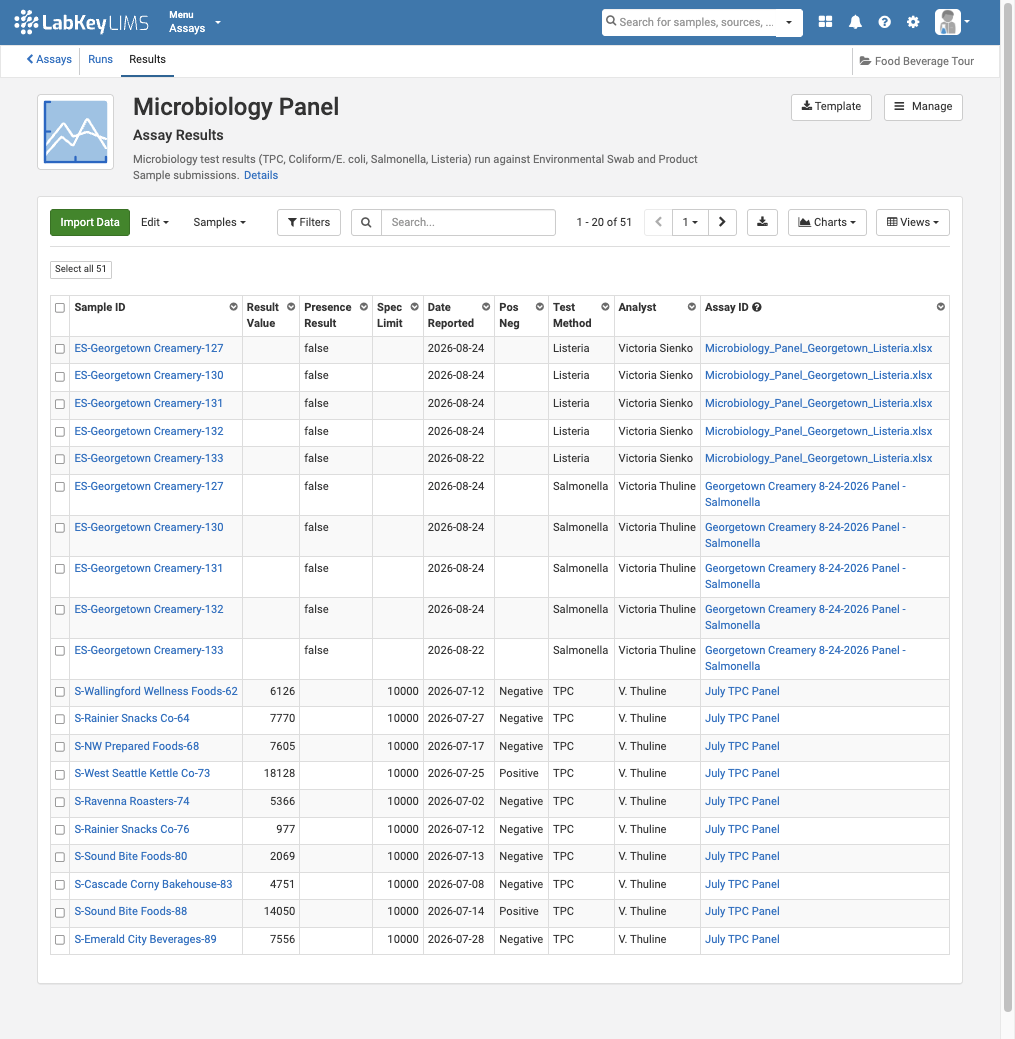The image size is (1015, 1039).
Task: Open the search scope dropdown arrow
Action: click(x=789, y=22)
